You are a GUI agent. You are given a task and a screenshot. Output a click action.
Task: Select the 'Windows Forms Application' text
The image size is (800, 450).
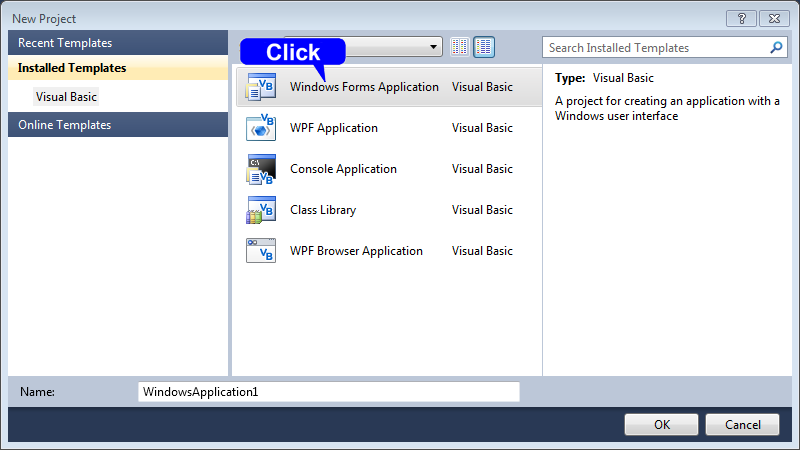coord(364,87)
